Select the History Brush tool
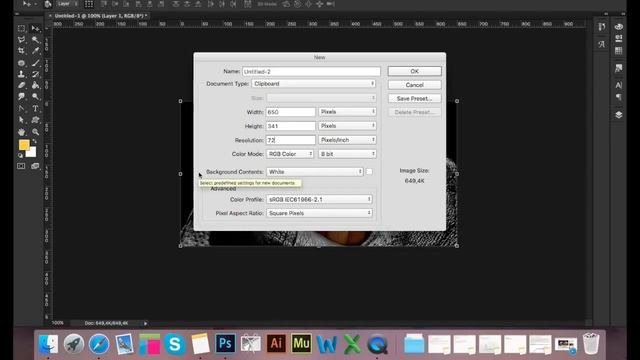 (36, 74)
